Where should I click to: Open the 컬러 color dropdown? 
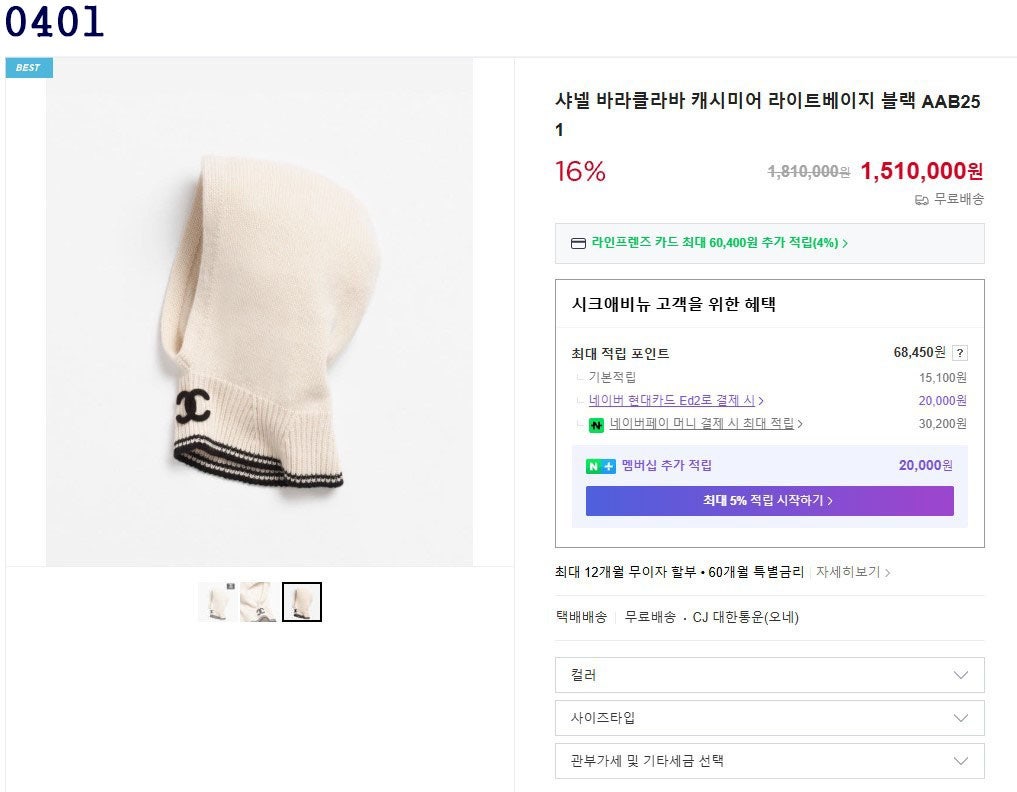(769, 675)
